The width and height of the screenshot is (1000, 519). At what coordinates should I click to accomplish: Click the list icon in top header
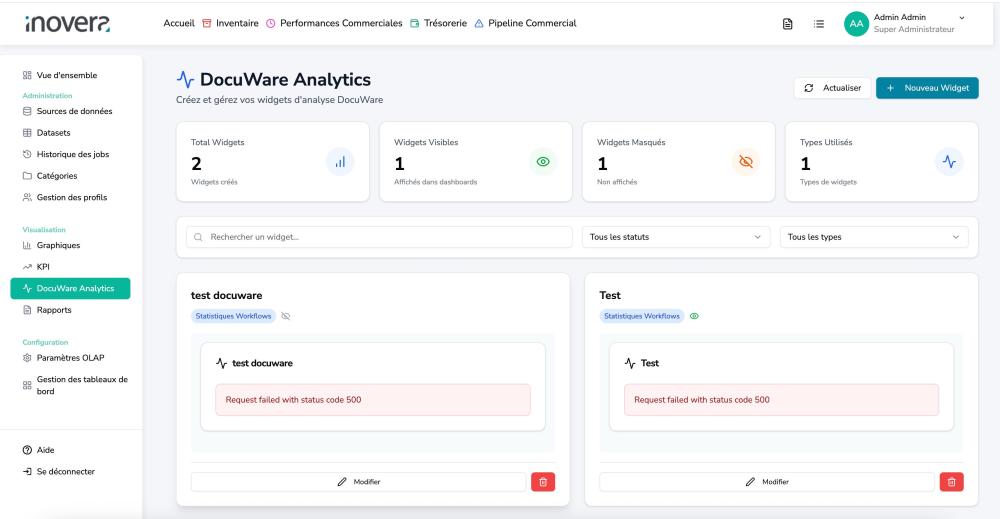(817, 23)
